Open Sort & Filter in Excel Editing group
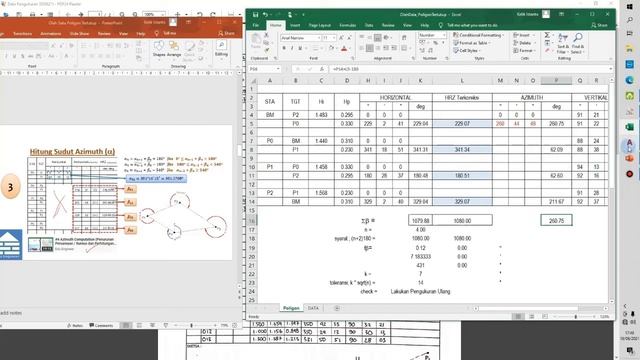 [563, 44]
